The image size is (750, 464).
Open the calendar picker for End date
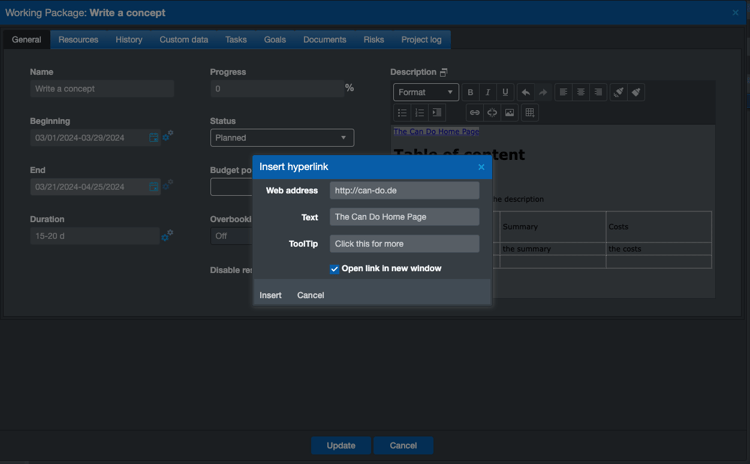[154, 187]
